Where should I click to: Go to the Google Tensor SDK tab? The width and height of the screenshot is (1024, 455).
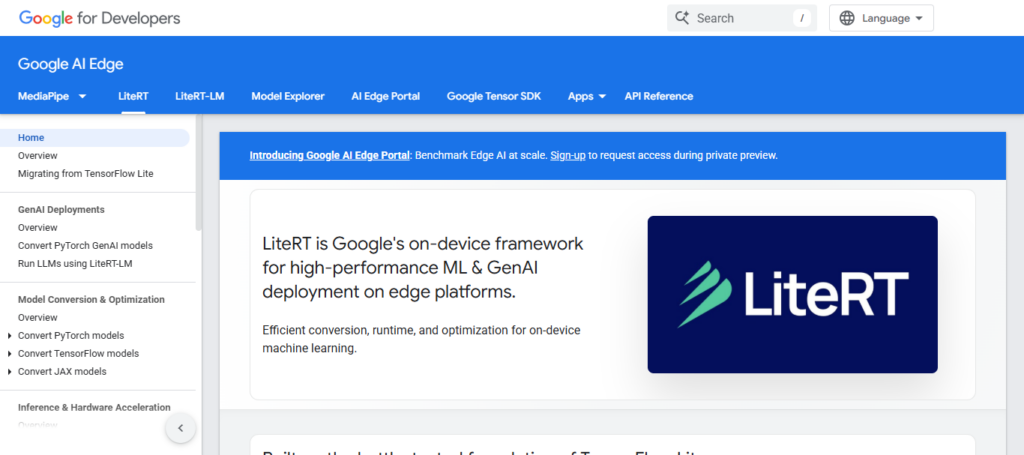494,96
